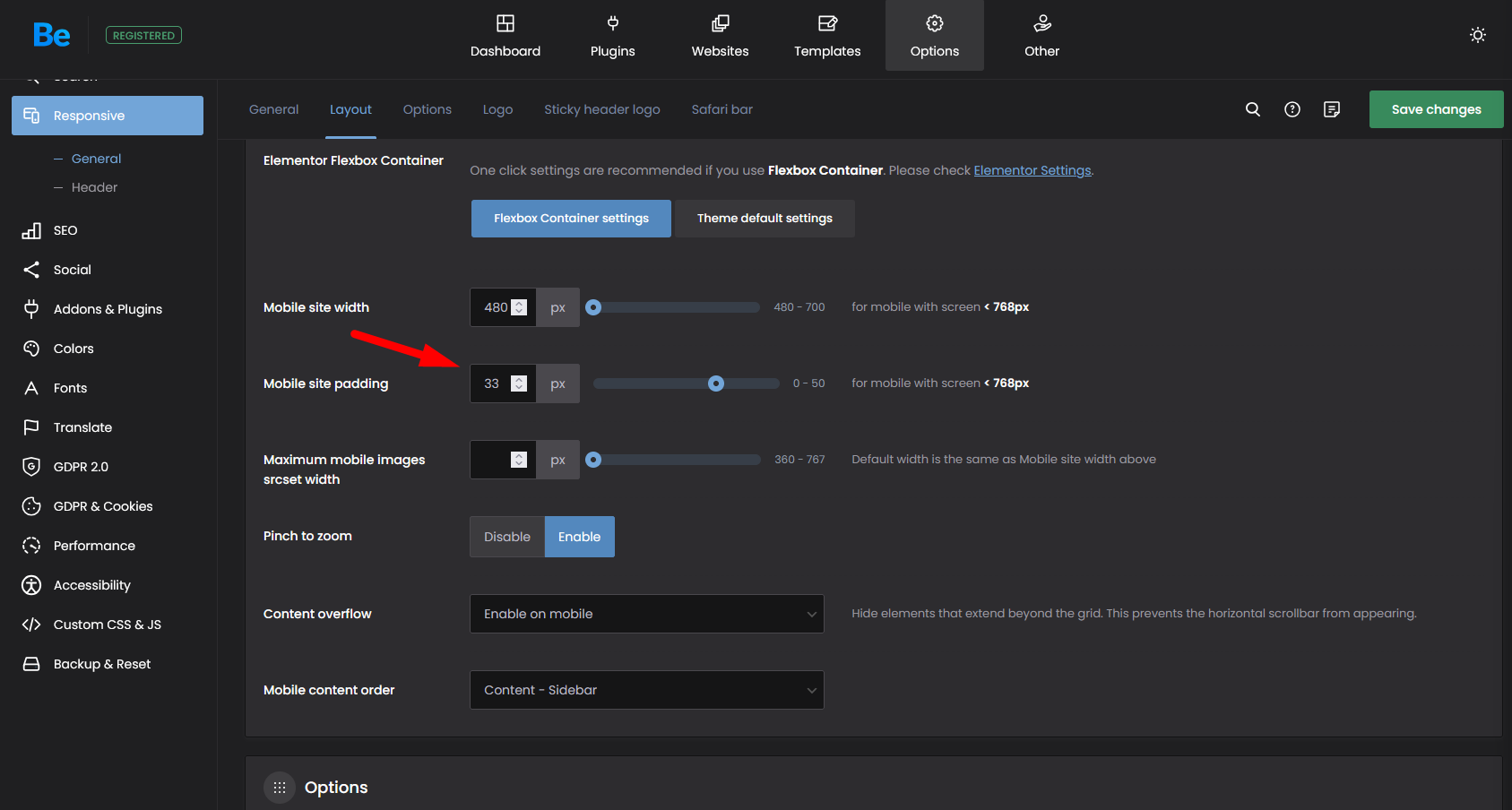Open the notes icon beside Save changes

[x=1332, y=109]
